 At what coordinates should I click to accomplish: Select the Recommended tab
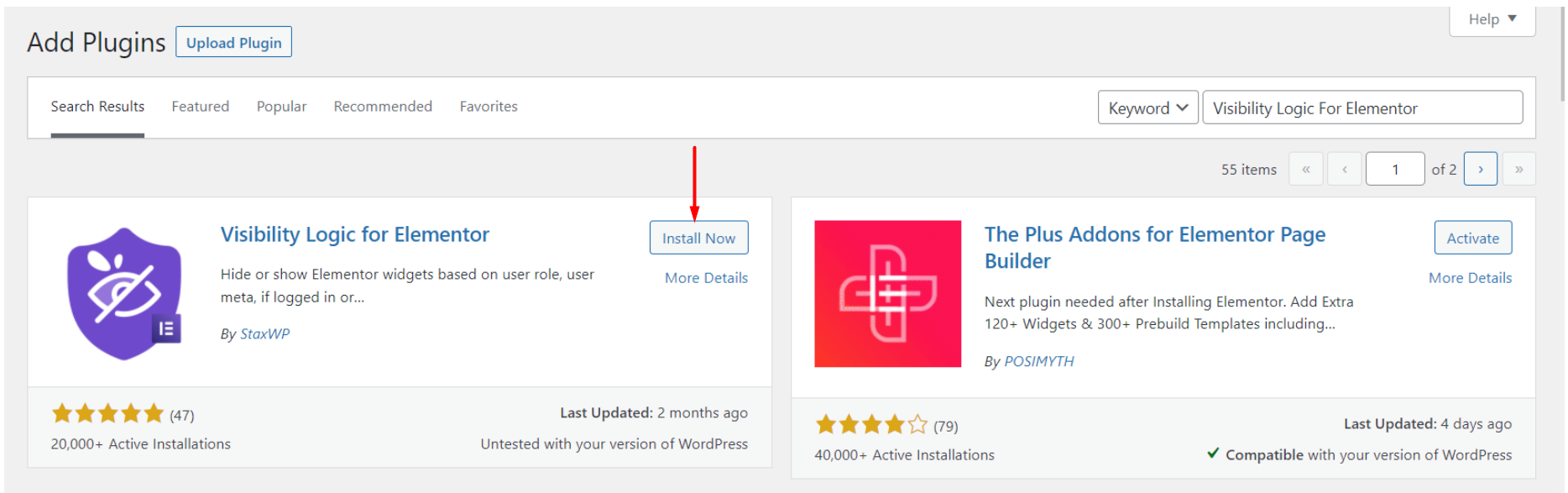coord(383,107)
